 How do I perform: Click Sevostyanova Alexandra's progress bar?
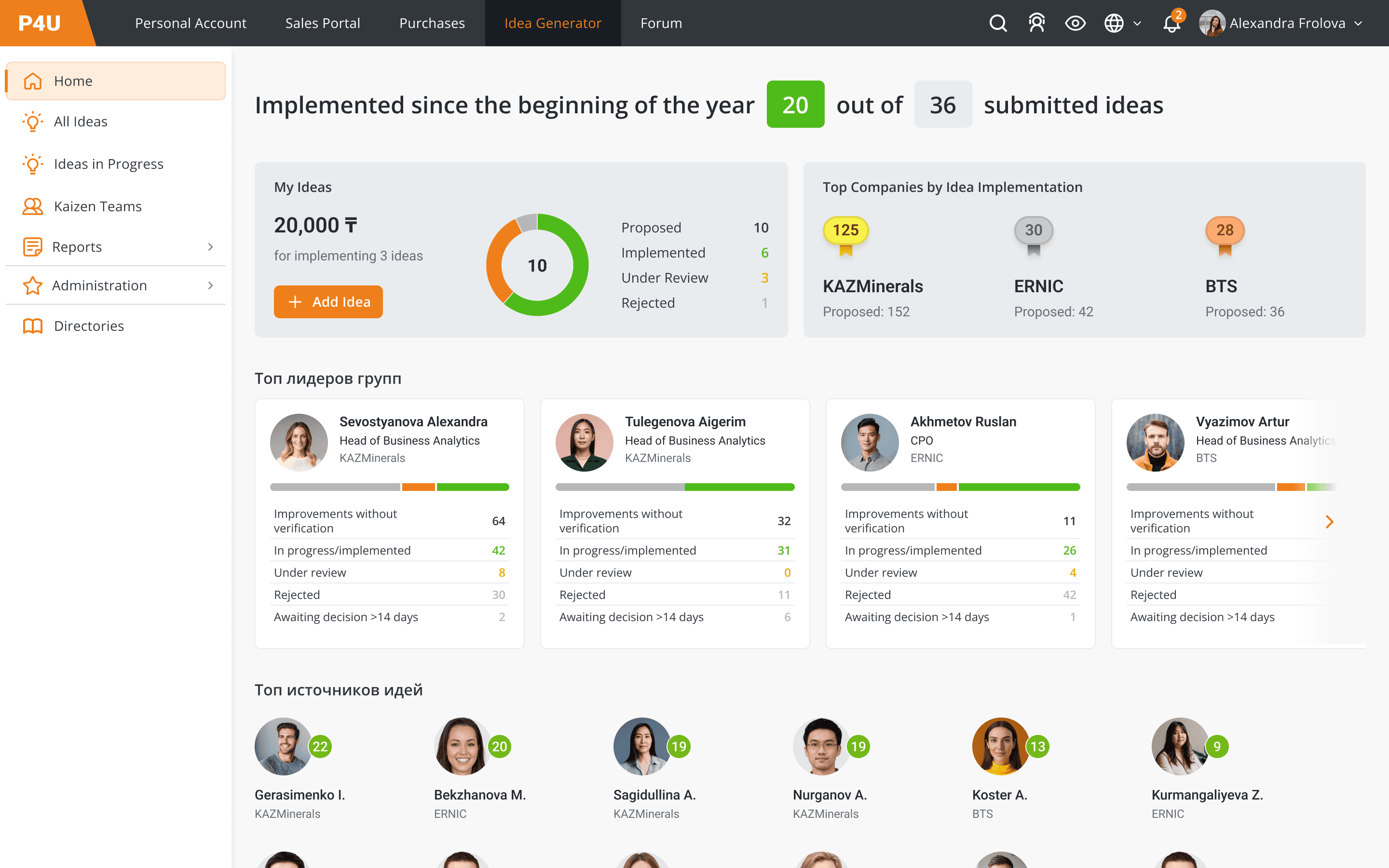389,487
